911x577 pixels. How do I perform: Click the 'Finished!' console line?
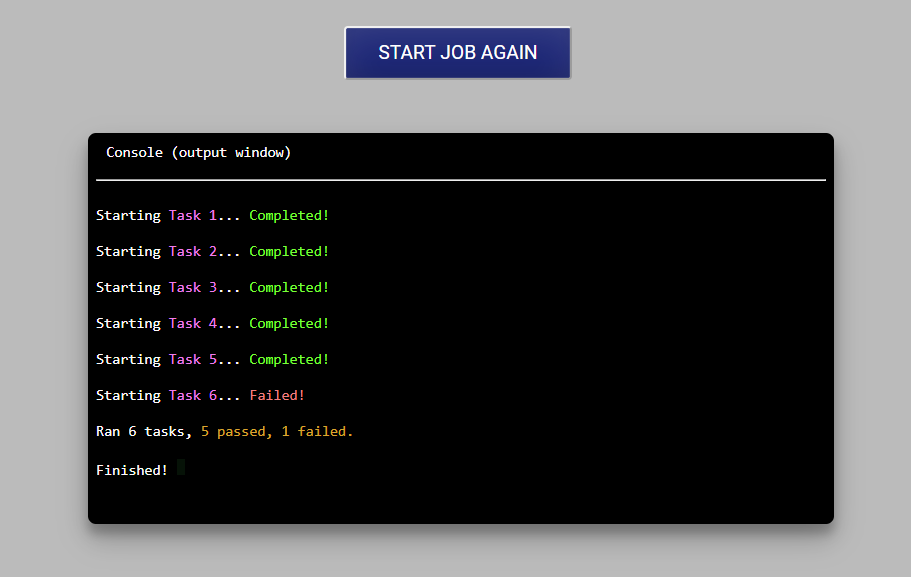point(132,470)
